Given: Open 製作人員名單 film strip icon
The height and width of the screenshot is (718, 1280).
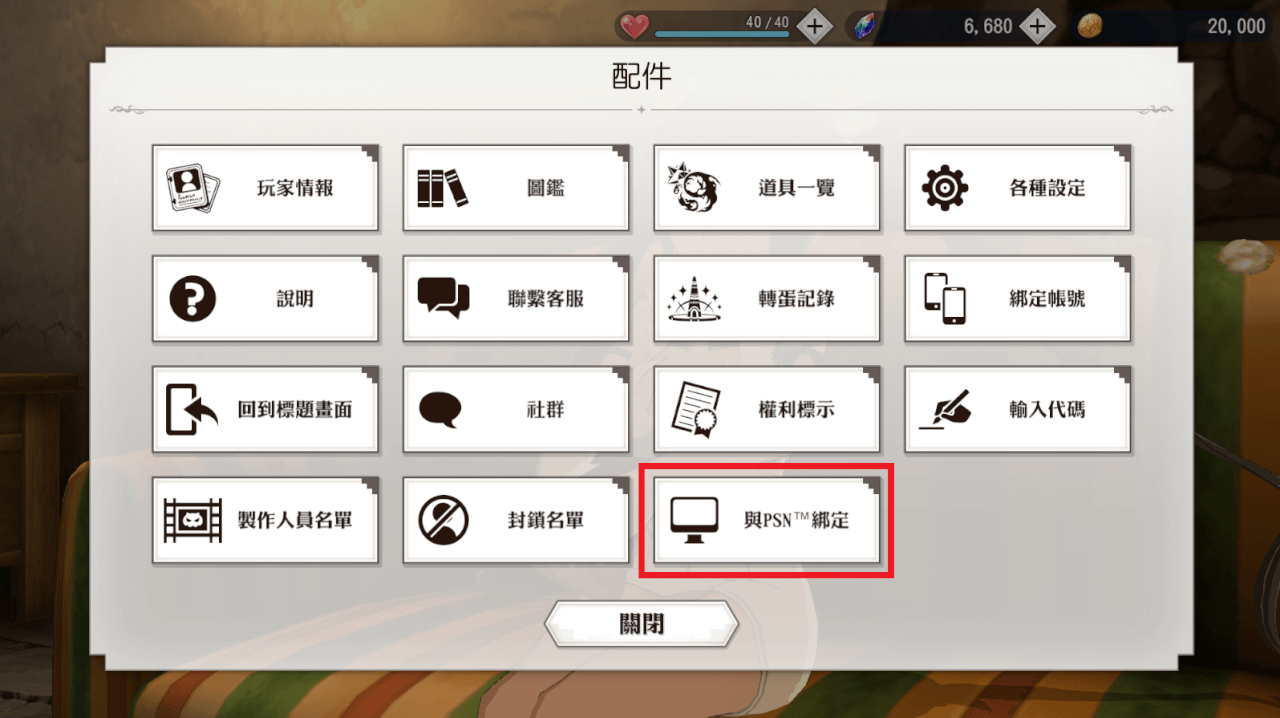Looking at the screenshot, I should pos(192,520).
